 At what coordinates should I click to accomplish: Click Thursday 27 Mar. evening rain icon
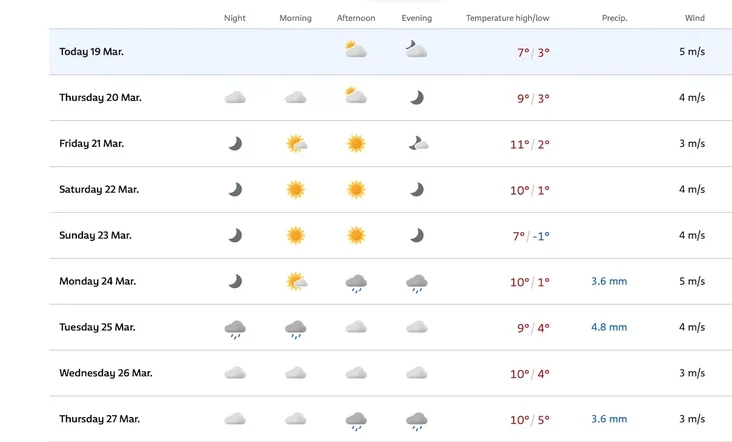tap(416, 421)
